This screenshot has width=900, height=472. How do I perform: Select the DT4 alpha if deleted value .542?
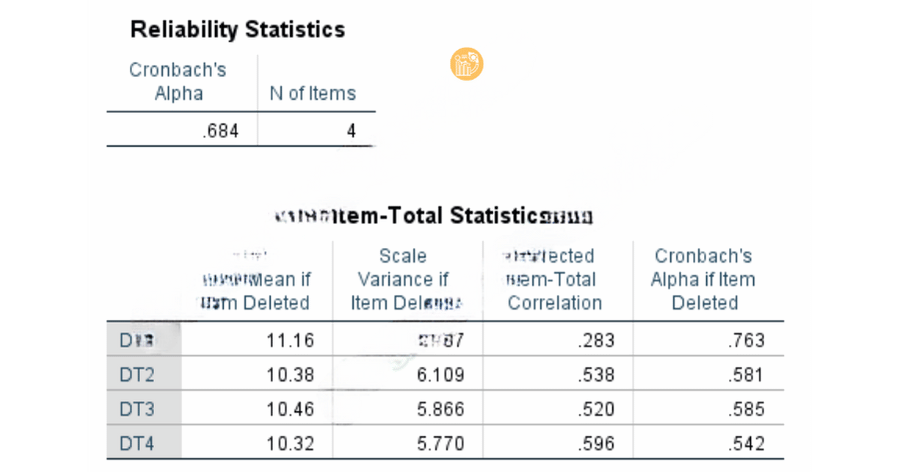tap(746, 443)
